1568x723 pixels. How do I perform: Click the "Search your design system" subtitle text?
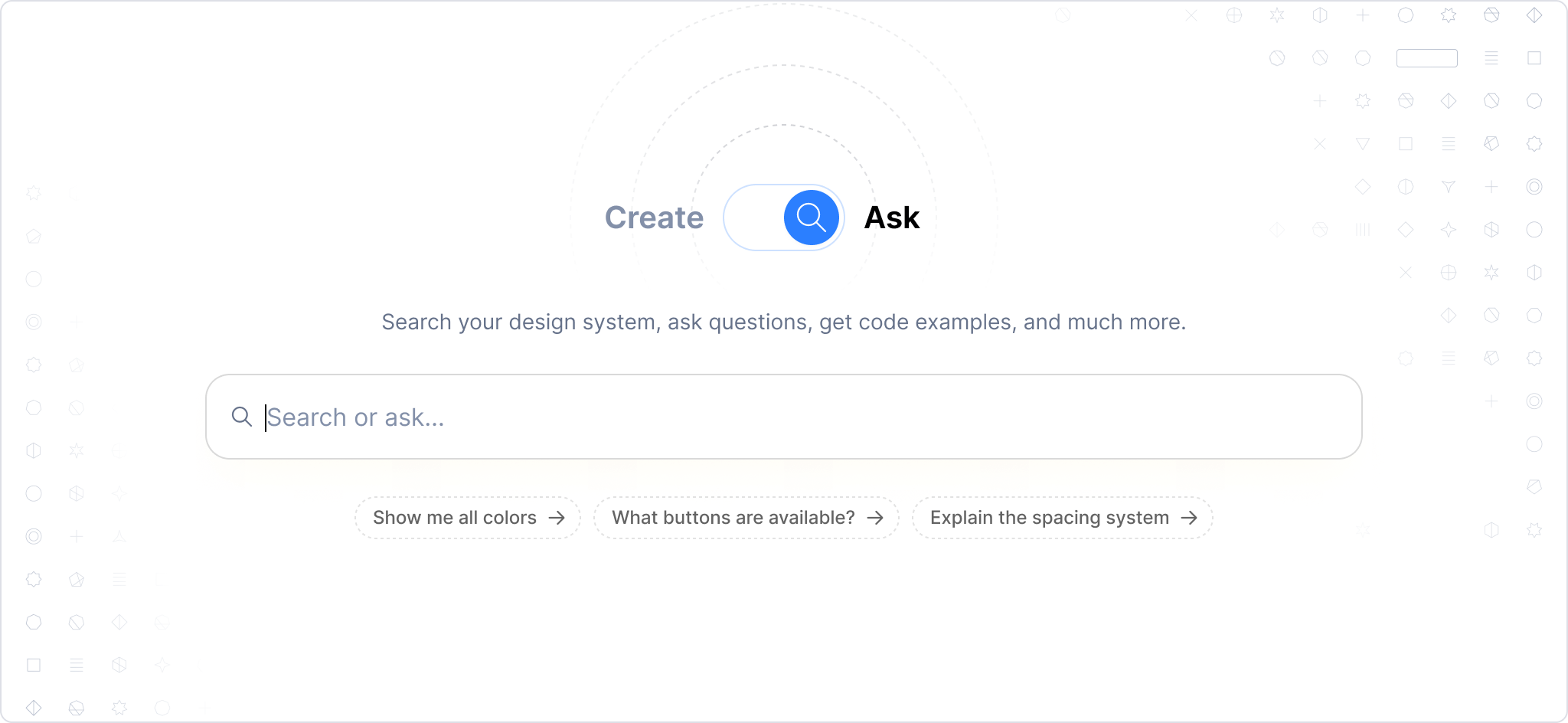783,322
